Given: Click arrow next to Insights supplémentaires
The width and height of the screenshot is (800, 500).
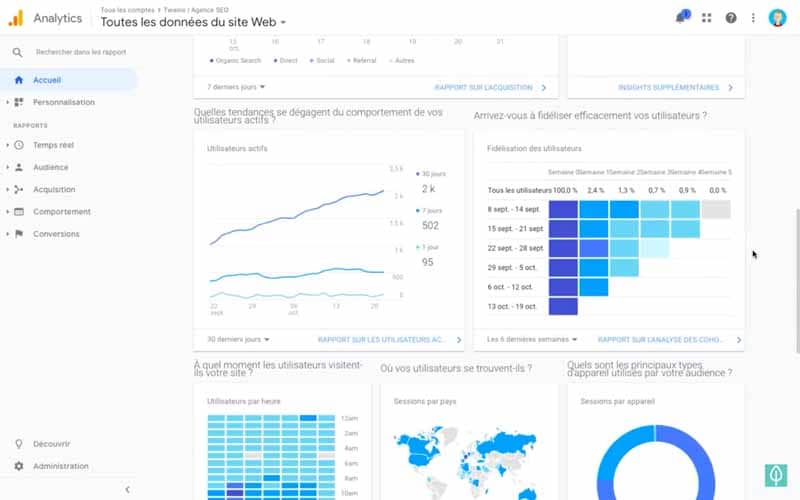Looking at the screenshot, I should point(731,88).
